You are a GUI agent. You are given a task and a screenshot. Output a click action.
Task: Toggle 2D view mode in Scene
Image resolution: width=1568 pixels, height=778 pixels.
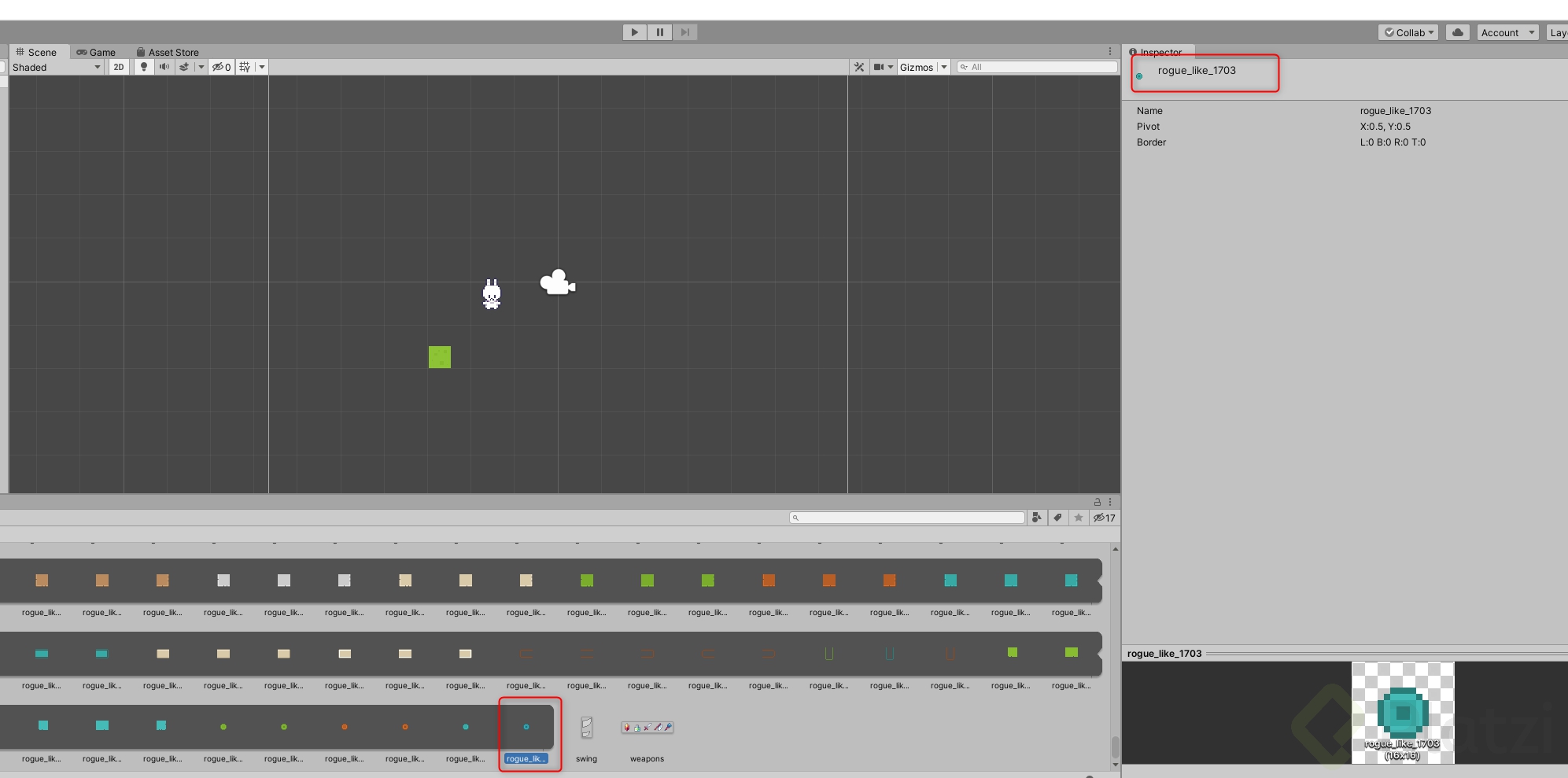pos(119,67)
